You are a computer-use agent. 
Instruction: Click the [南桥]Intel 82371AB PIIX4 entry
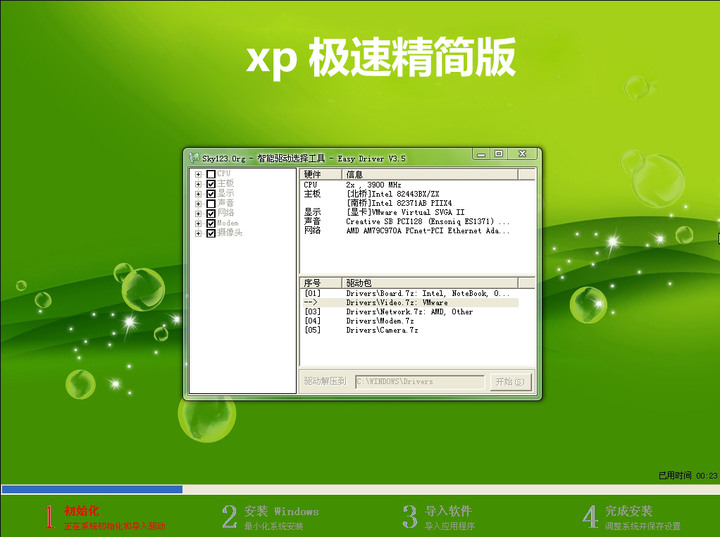399,203
